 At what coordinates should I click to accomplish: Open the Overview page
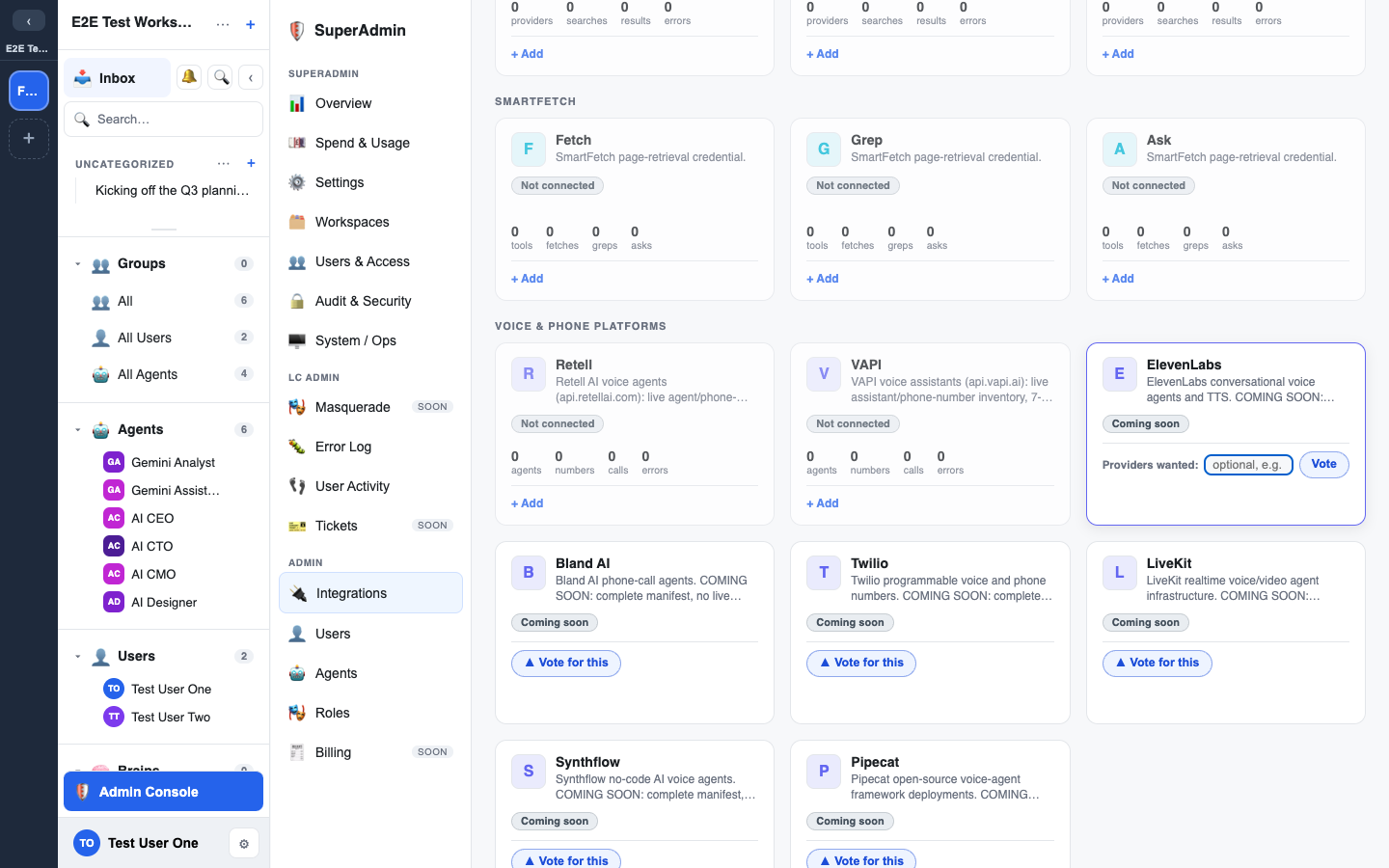click(370, 103)
